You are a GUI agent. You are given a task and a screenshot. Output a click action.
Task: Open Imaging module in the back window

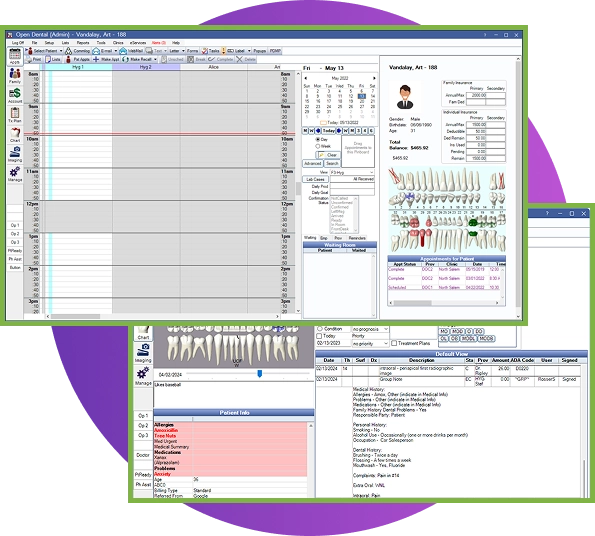coord(143,352)
